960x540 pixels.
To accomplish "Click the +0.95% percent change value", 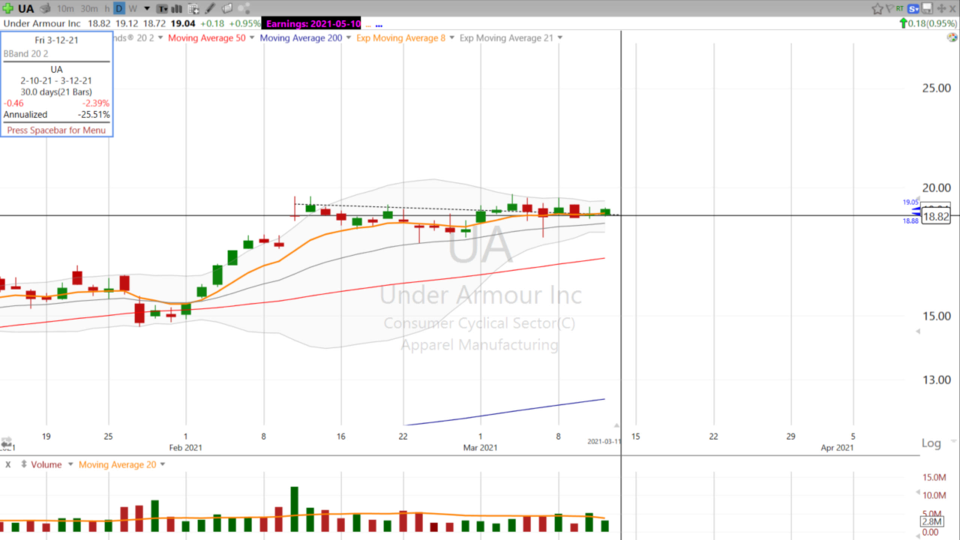I will [x=244, y=23].
